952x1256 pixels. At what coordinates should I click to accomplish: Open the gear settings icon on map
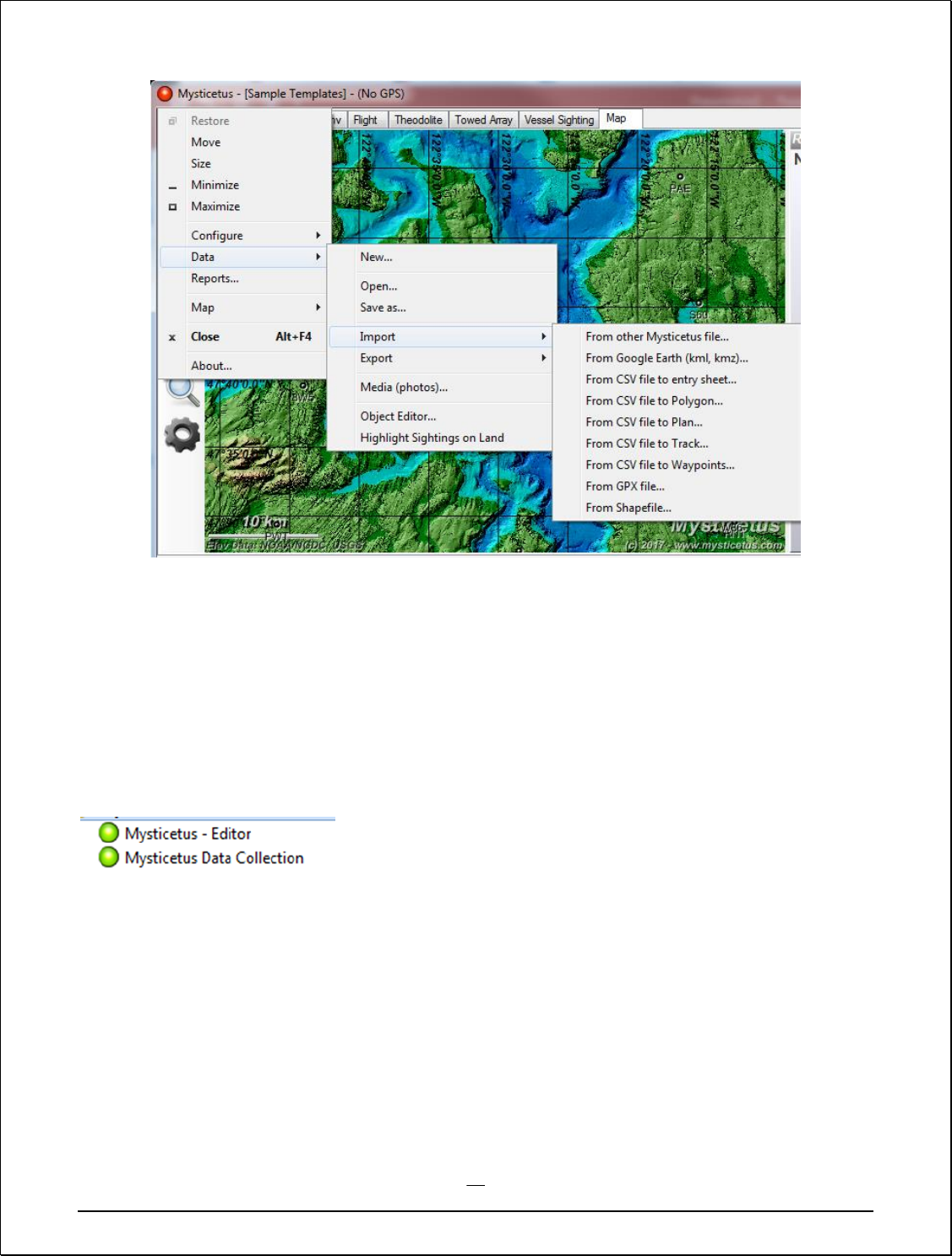tap(182, 435)
